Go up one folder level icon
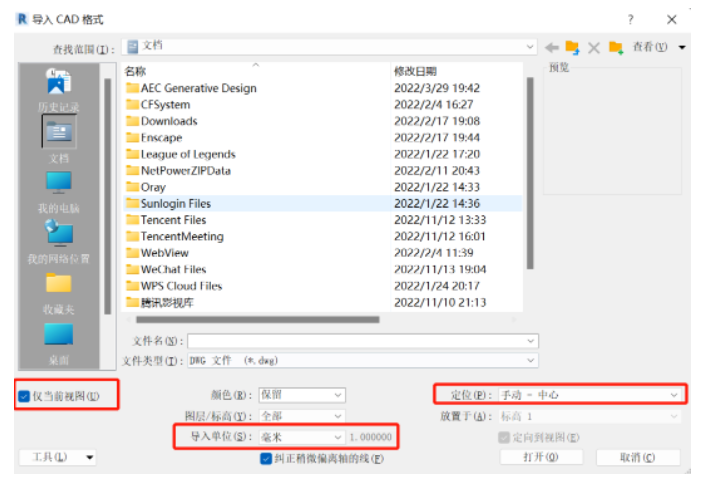Image resolution: width=723 pixels, height=483 pixels. click(572, 47)
